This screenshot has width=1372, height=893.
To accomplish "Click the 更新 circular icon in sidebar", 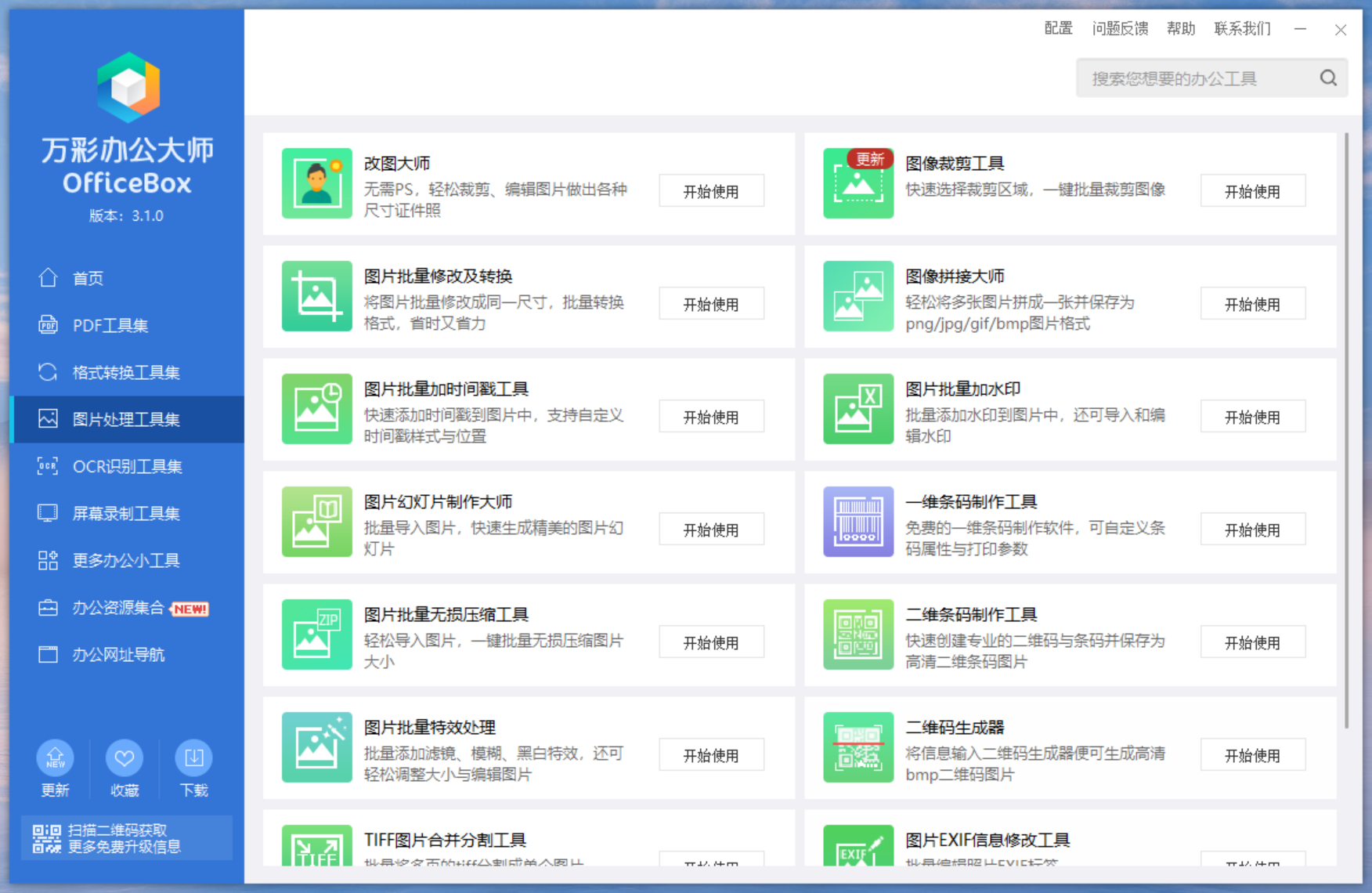I will (55, 757).
